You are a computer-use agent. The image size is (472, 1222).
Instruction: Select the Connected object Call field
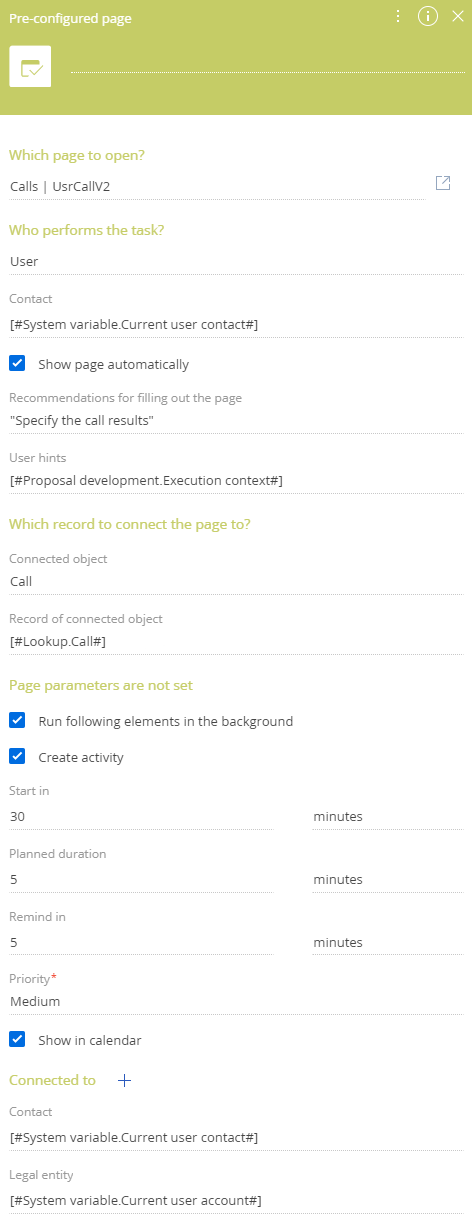coord(236,581)
